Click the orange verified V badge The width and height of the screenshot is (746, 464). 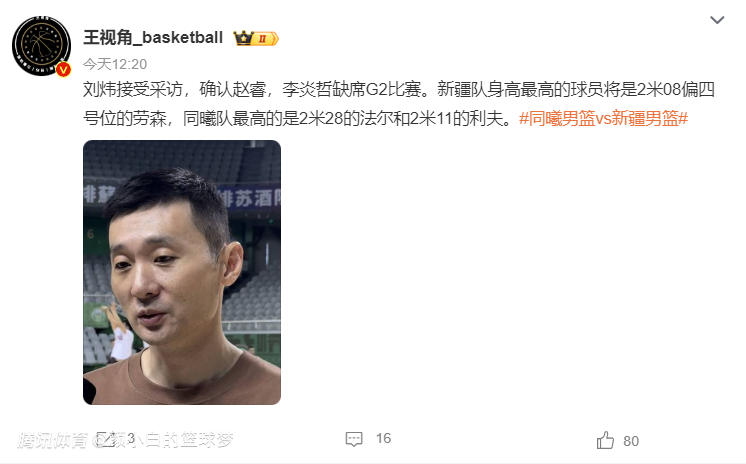coord(63,69)
